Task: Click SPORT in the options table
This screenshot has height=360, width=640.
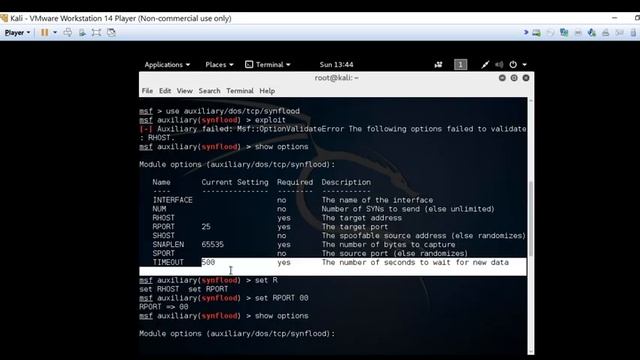Action: 163,253
